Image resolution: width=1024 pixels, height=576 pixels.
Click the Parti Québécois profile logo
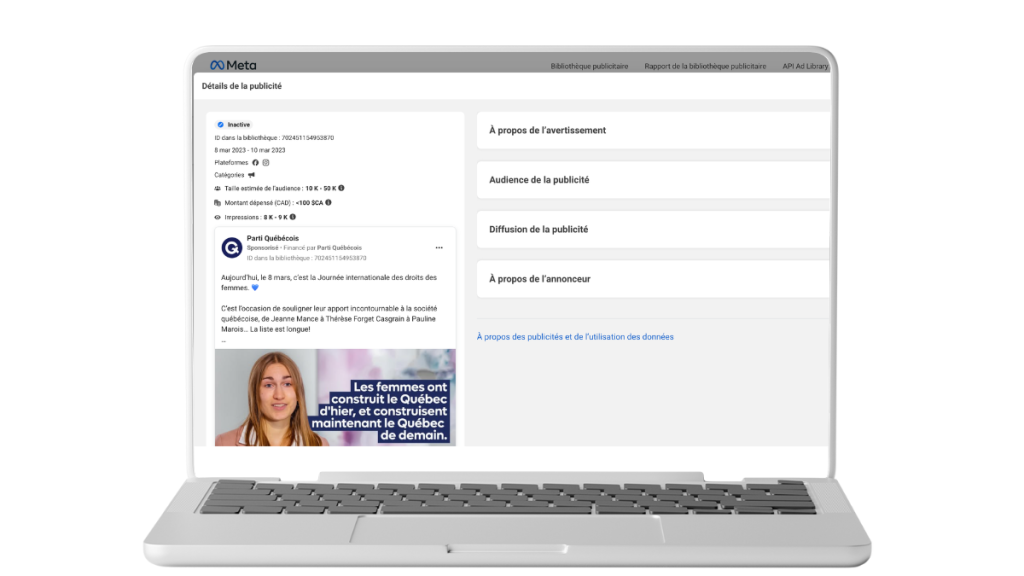[231, 247]
